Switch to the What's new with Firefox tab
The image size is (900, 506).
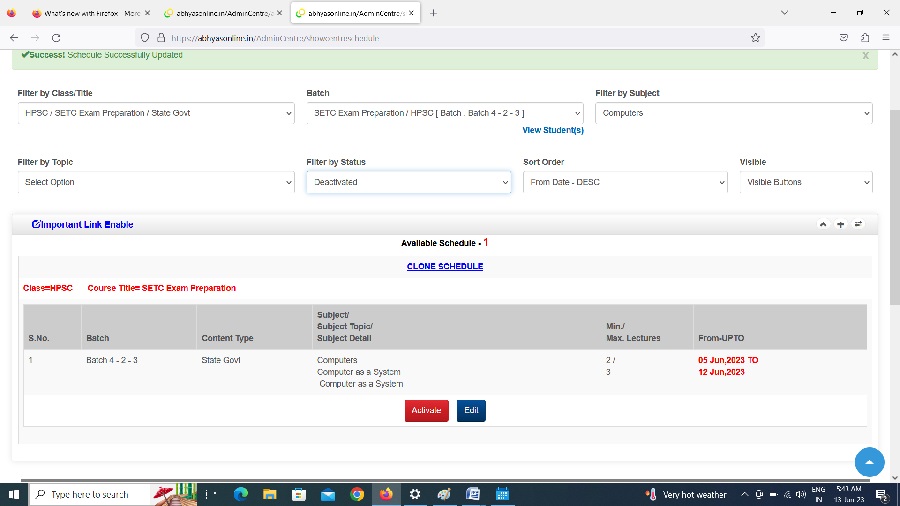[84, 13]
